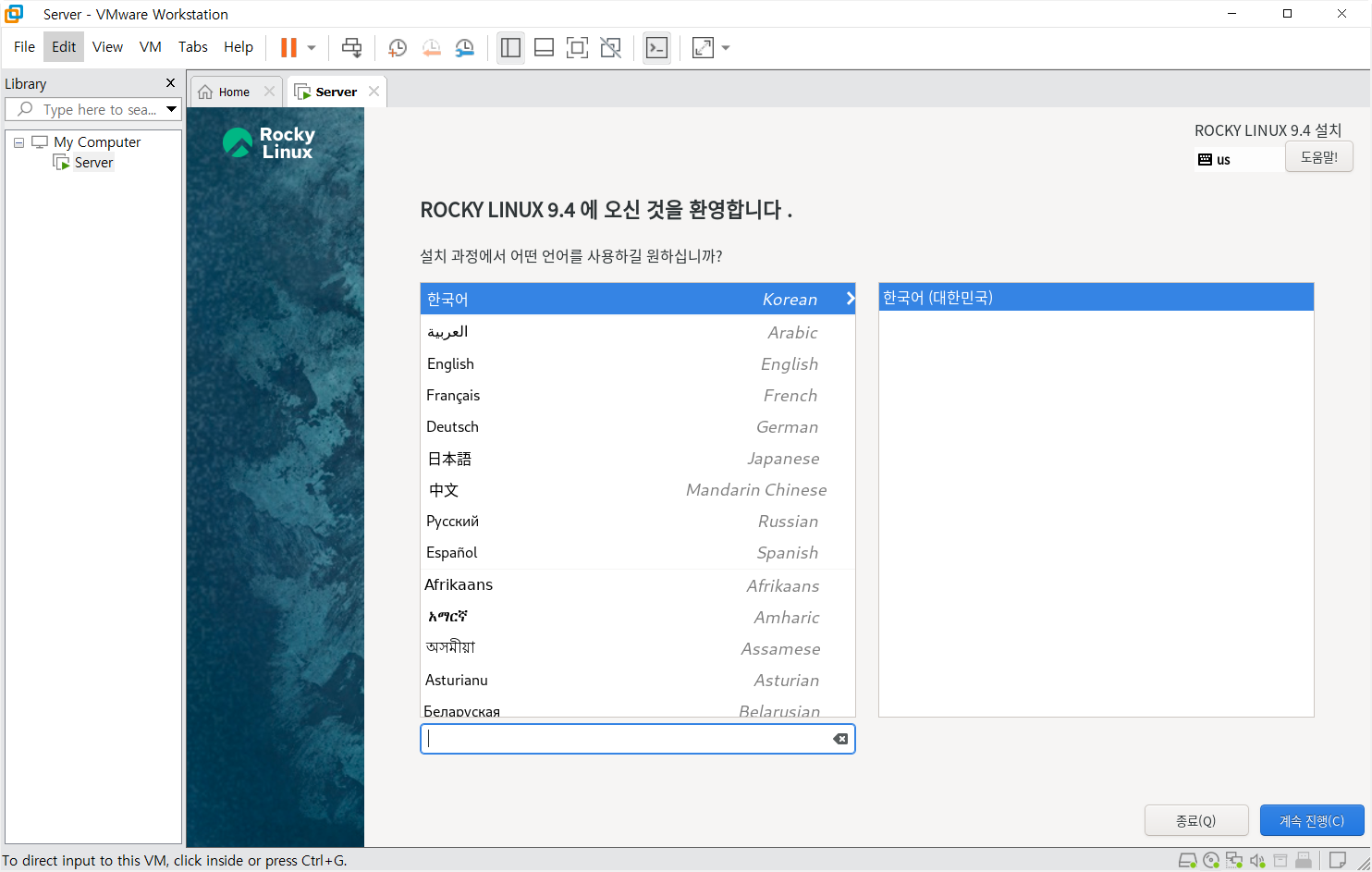Close the Server tab
This screenshot has height=872, width=1372.
[x=374, y=91]
